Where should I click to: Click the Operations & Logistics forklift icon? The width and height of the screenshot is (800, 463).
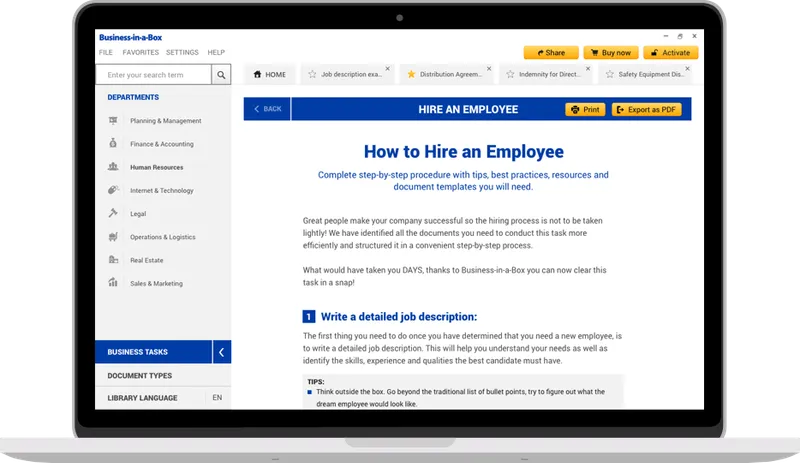click(113, 236)
